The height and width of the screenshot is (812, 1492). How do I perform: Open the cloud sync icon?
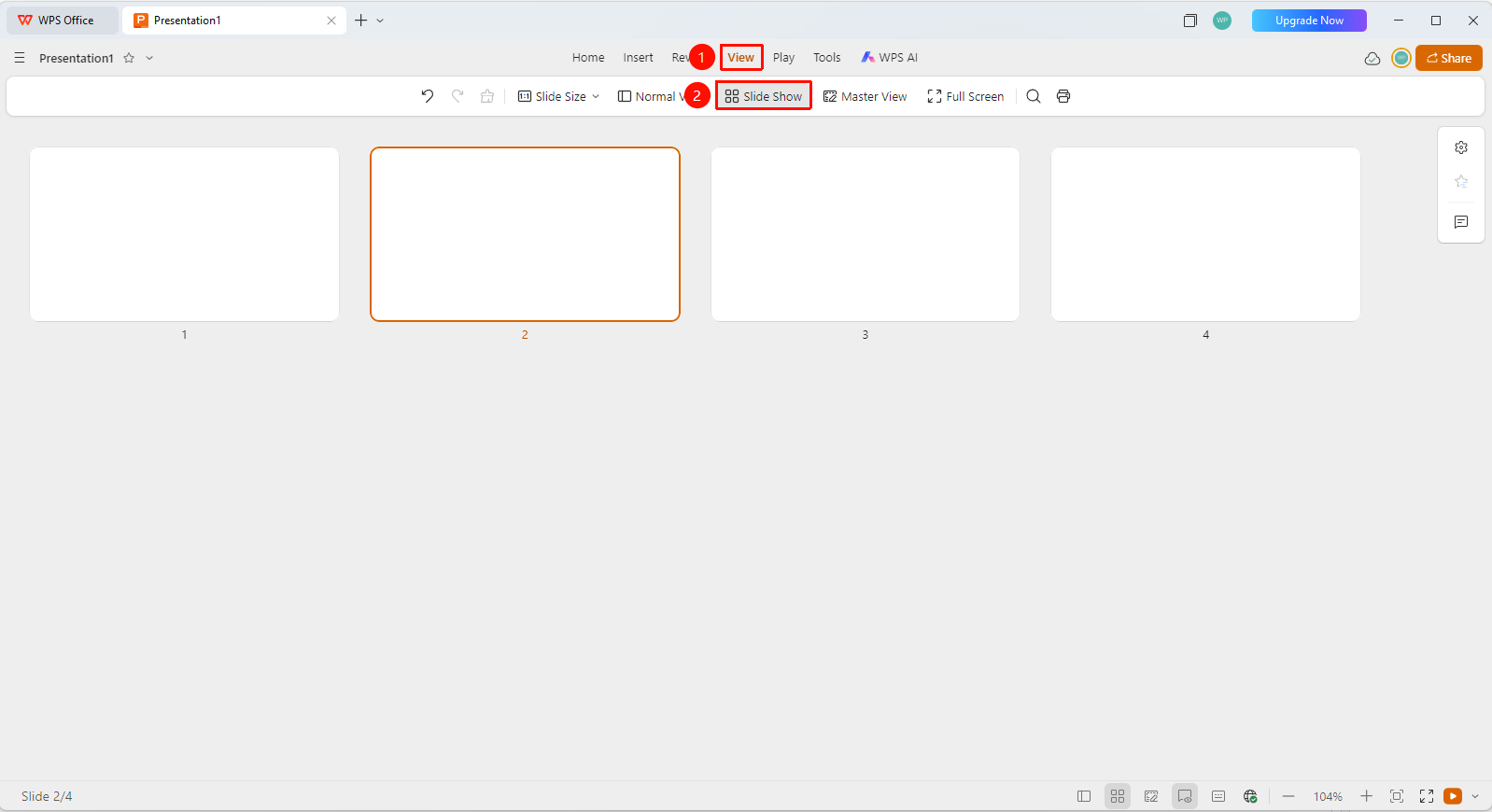pos(1372,58)
